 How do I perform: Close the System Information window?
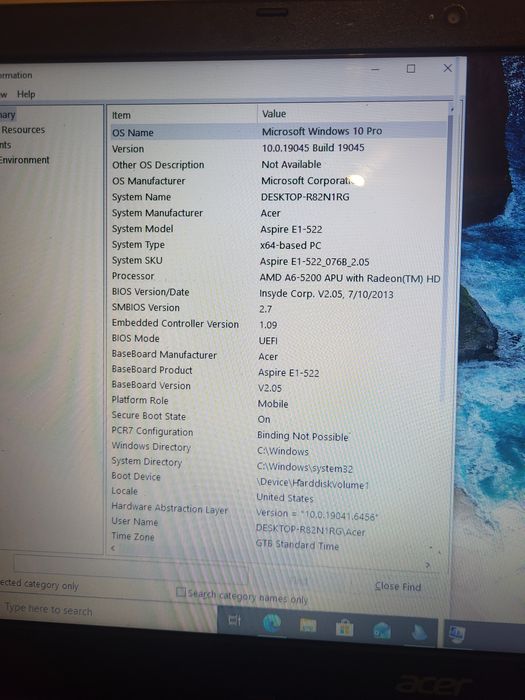[x=447, y=68]
